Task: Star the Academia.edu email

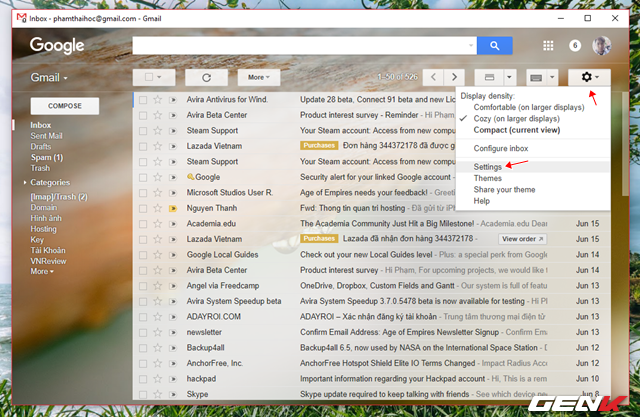Action: 158,224
